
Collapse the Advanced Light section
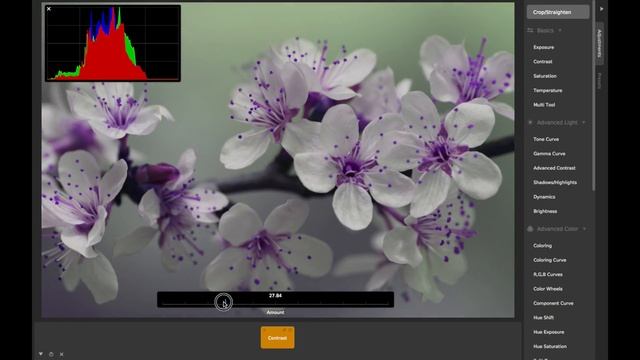(x=584, y=122)
